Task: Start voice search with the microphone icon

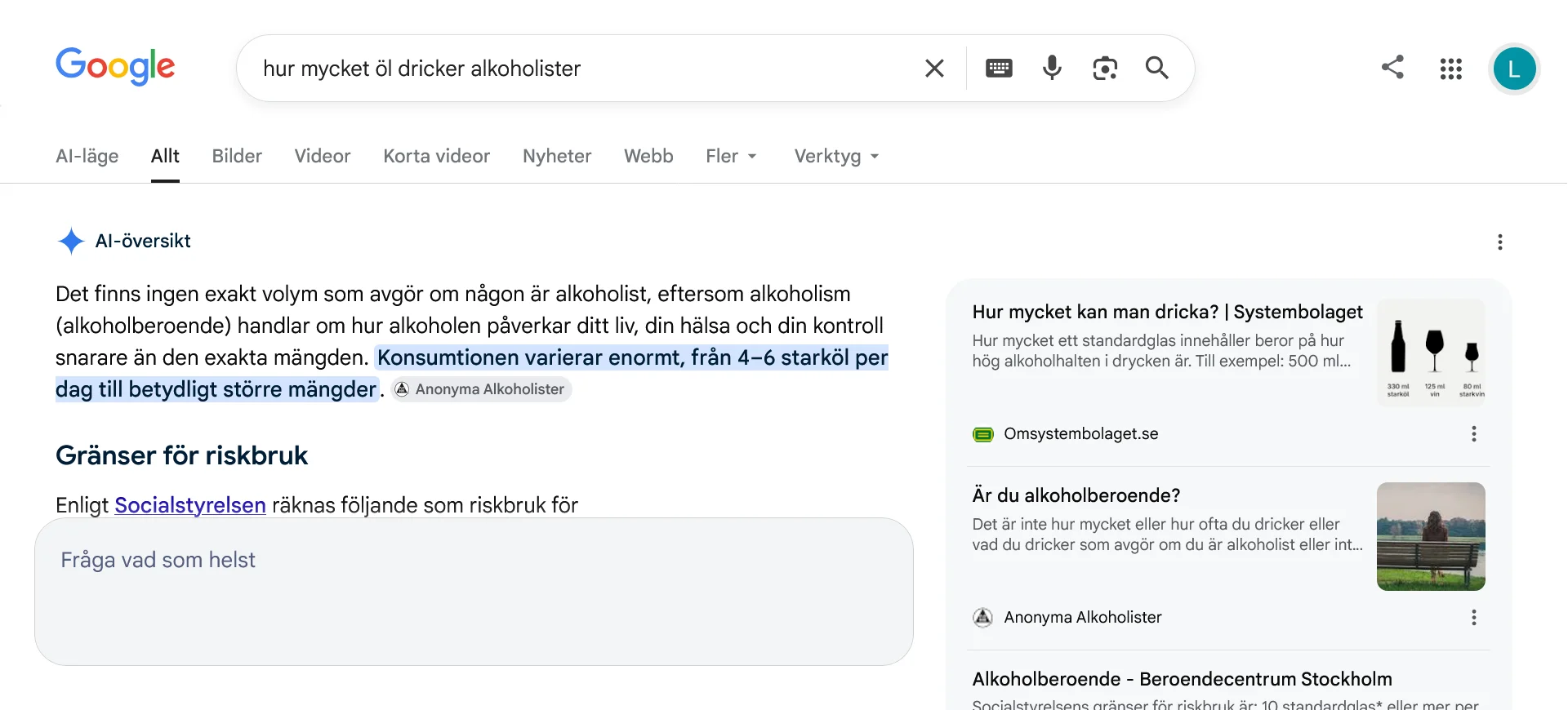Action: (x=1052, y=68)
